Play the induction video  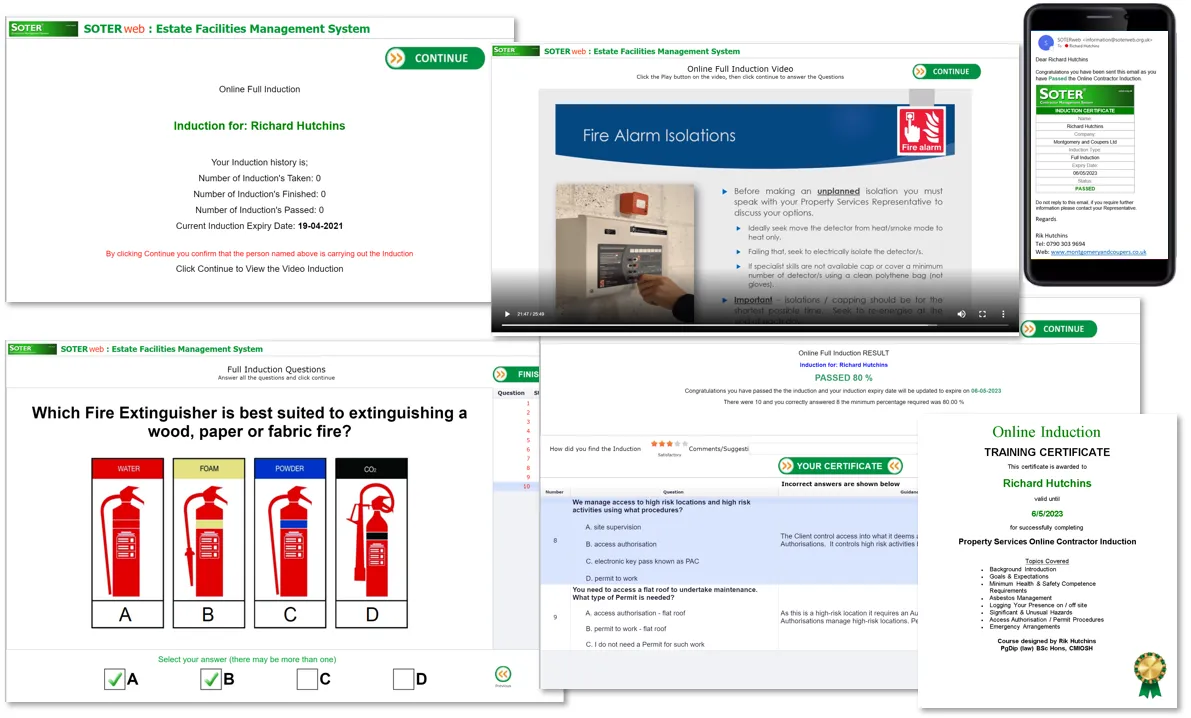click(x=507, y=314)
